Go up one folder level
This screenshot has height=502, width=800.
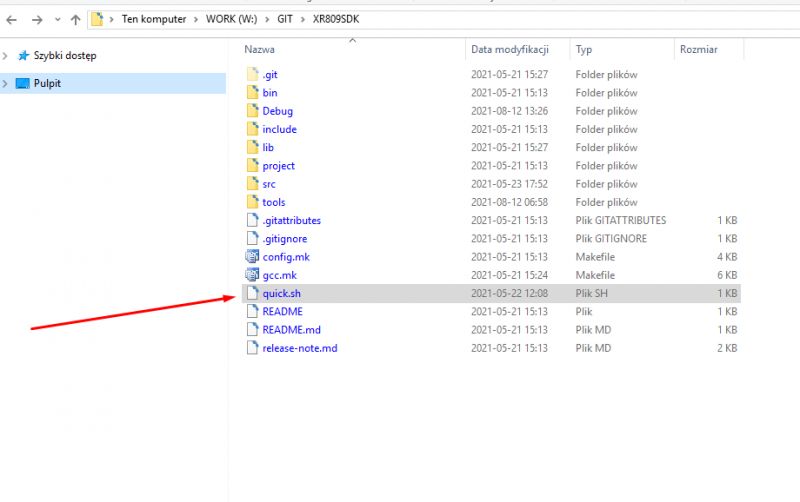coord(76,20)
